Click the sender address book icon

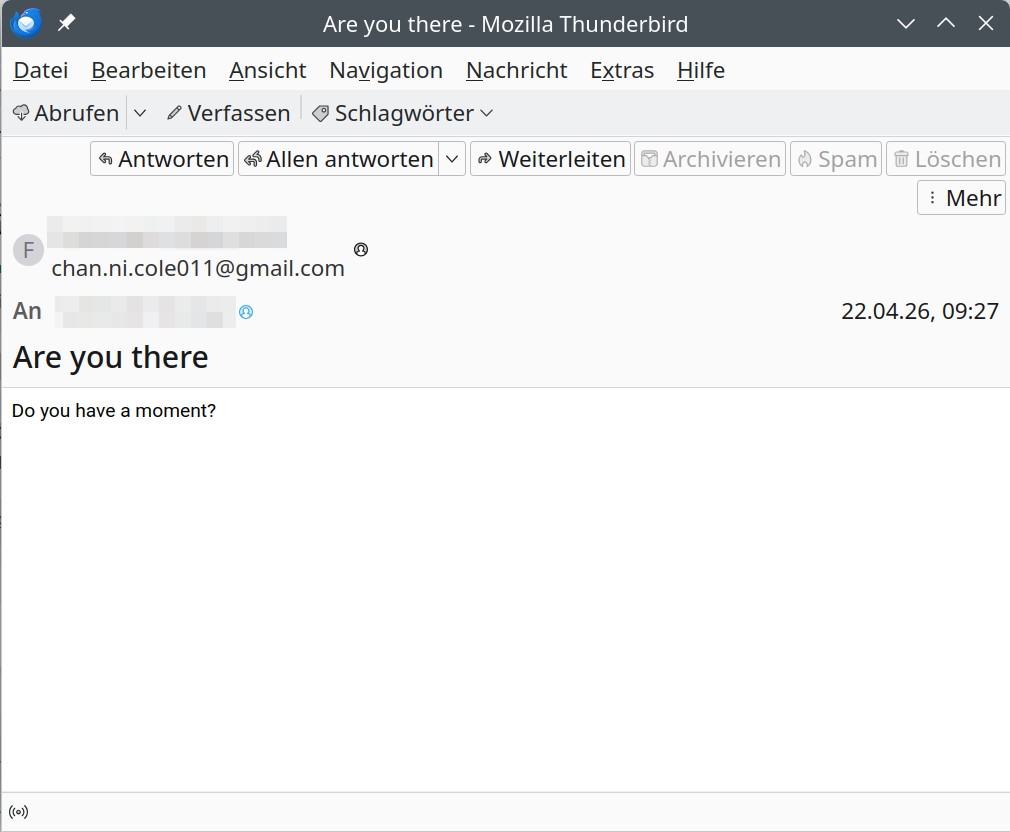361,249
